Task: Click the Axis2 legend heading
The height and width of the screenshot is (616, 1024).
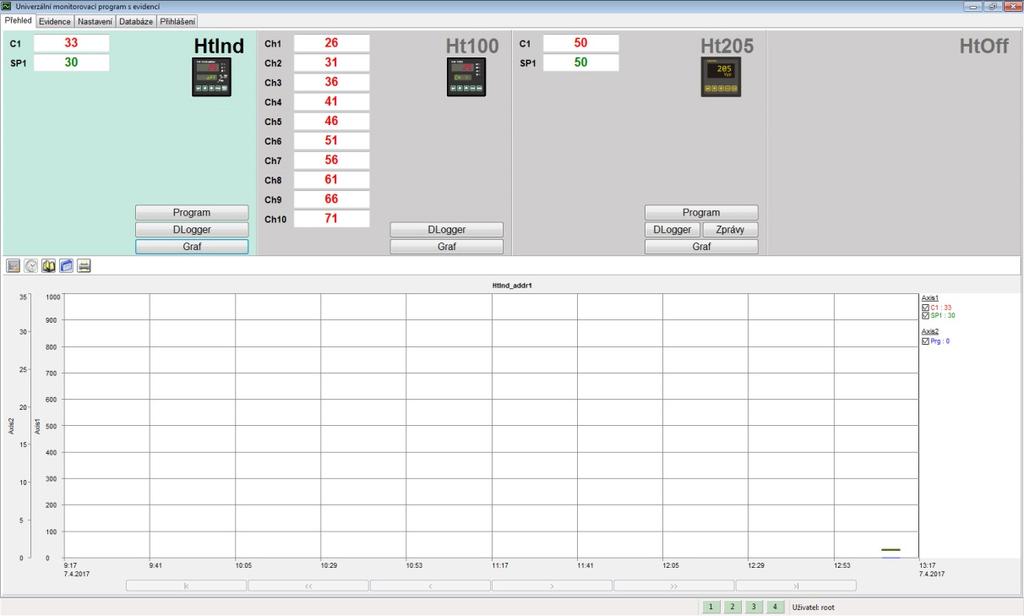Action: 930,332
